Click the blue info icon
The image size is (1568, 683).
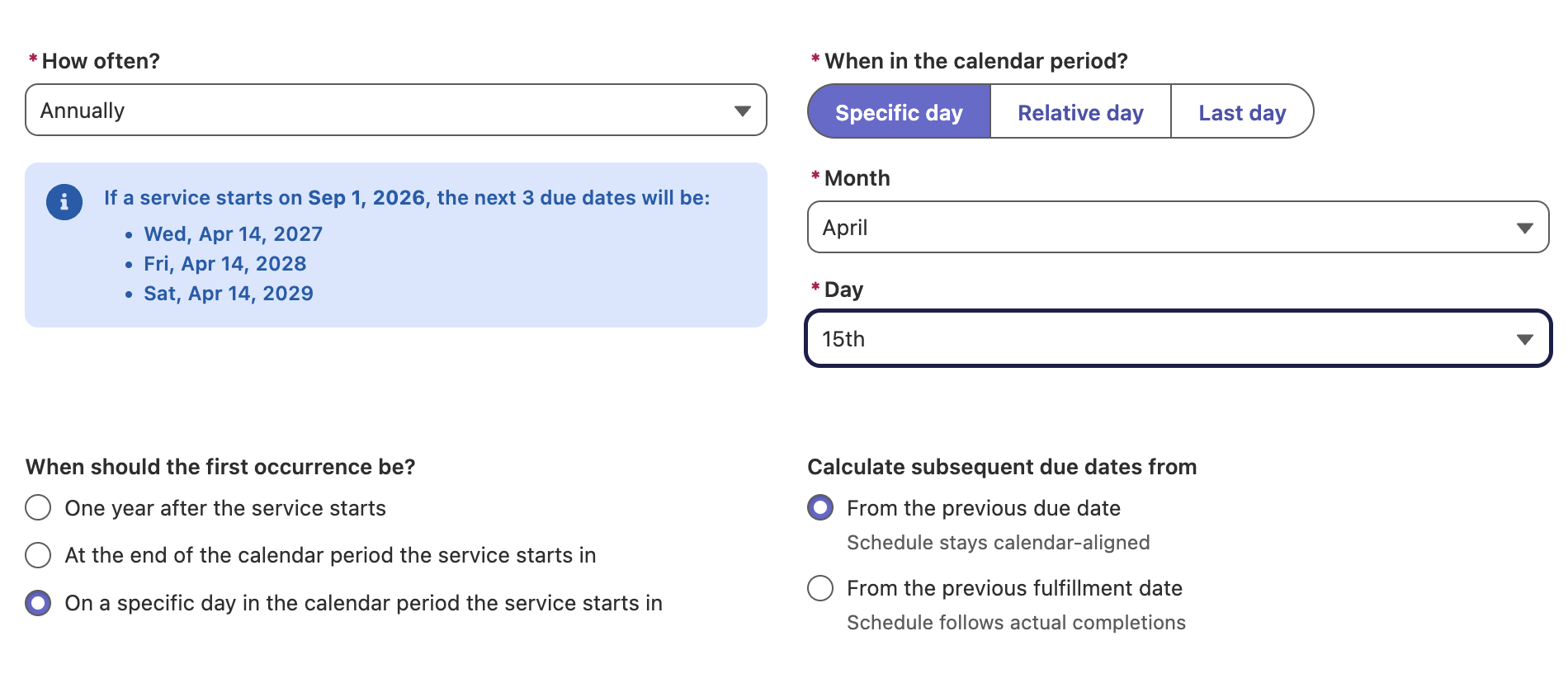[64, 202]
